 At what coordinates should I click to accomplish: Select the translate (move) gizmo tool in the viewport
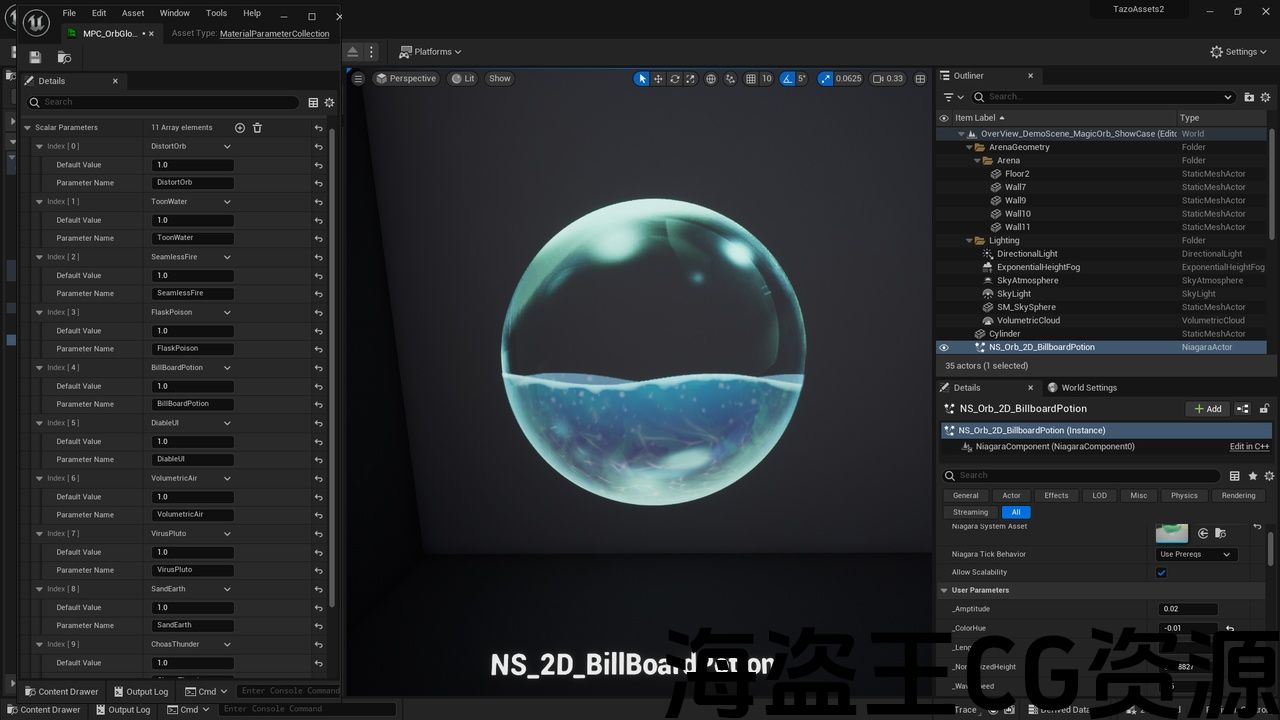(658, 79)
